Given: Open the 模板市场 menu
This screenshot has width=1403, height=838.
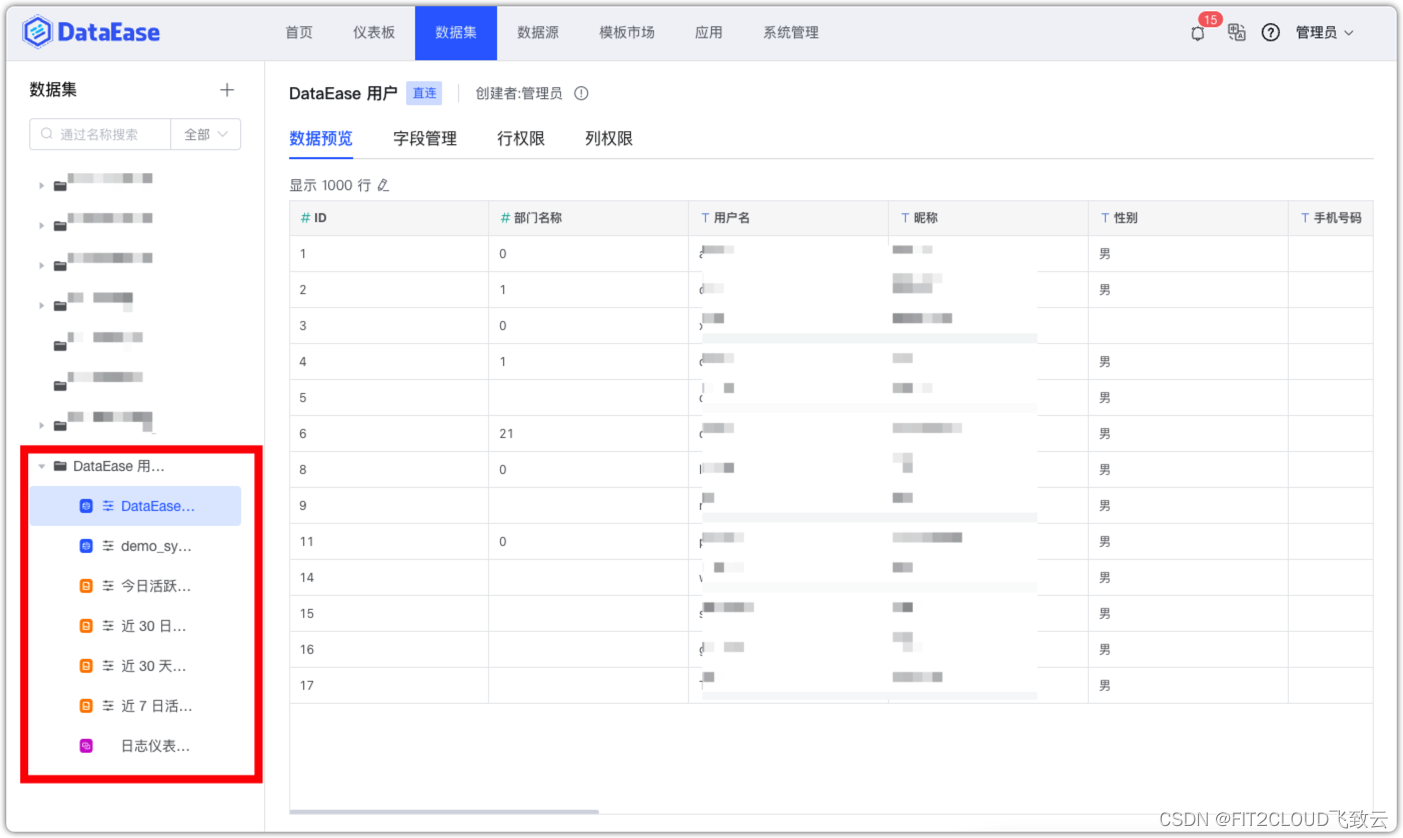Looking at the screenshot, I should click(627, 33).
